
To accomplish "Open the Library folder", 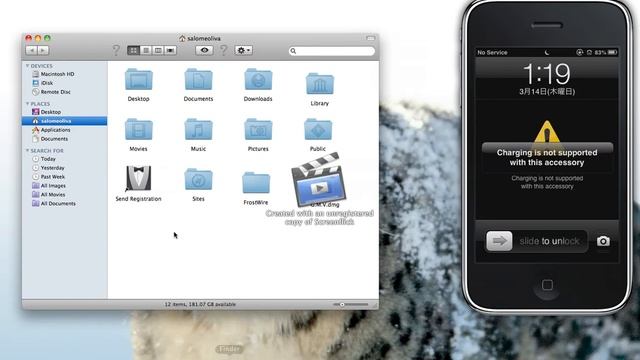I will pyautogui.click(x=320, y=84).
